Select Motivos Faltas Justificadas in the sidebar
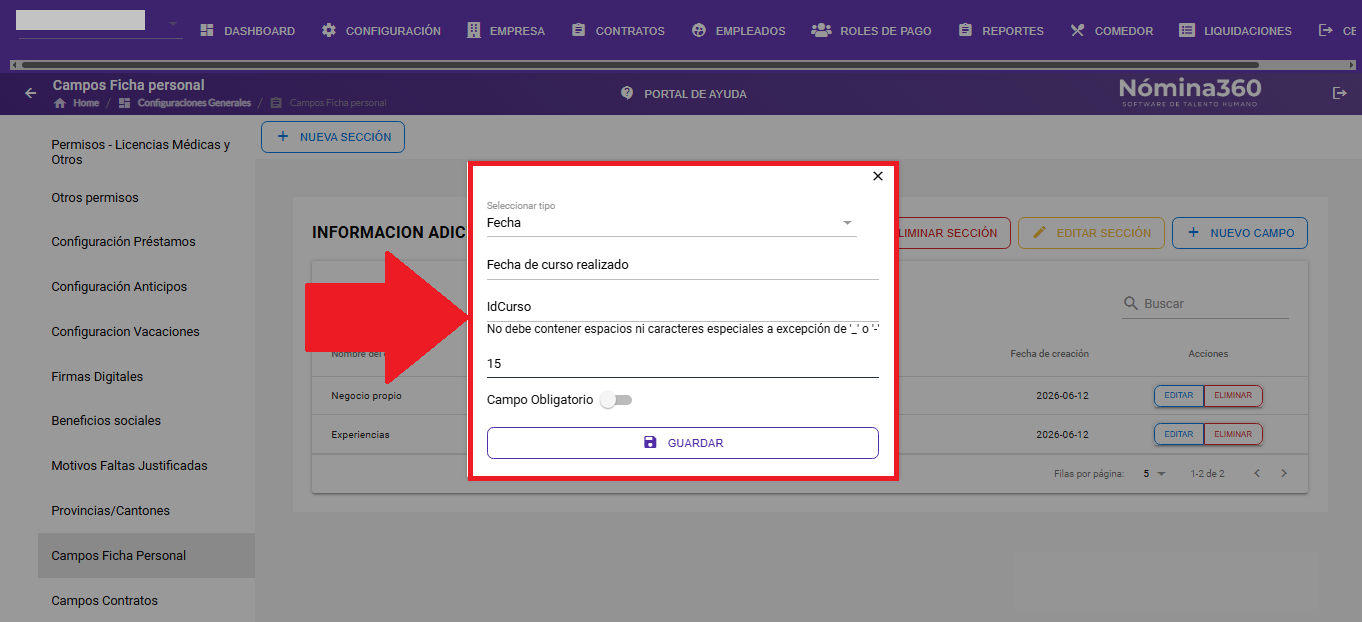 (x=146, y=466)
